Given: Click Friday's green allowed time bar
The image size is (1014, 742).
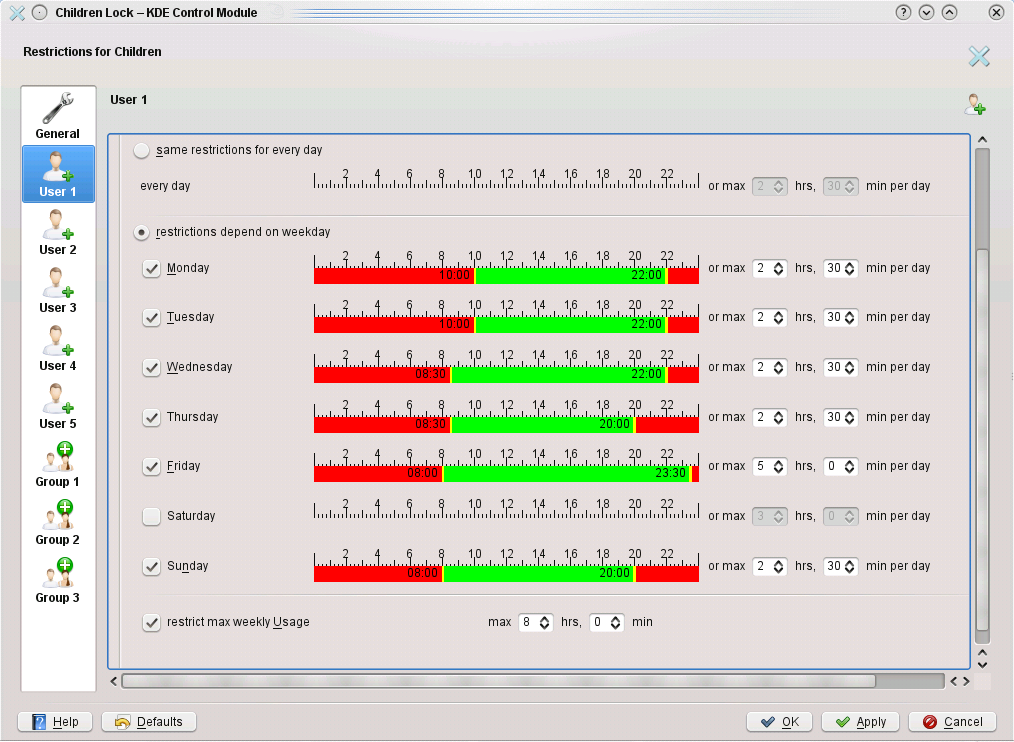Looking at the screenshot, I should coord(566,474).
